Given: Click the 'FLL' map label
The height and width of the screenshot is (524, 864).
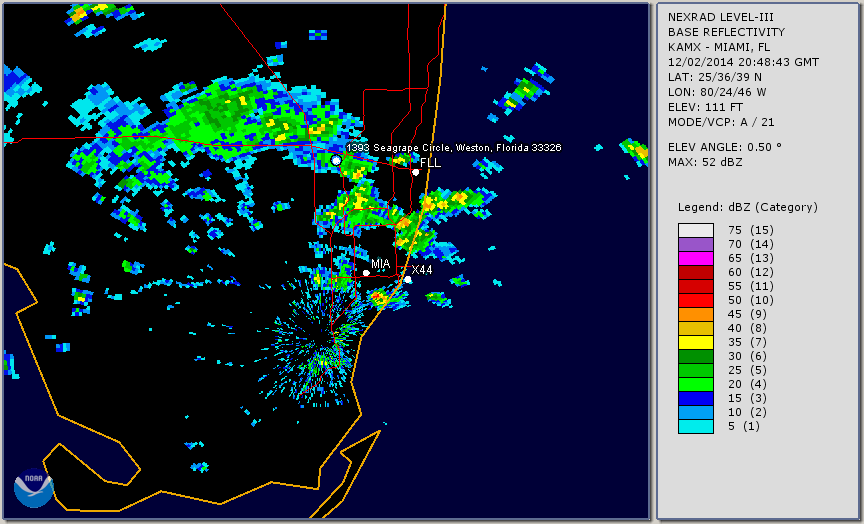Looking at the screenshot, I should (430, 163).
